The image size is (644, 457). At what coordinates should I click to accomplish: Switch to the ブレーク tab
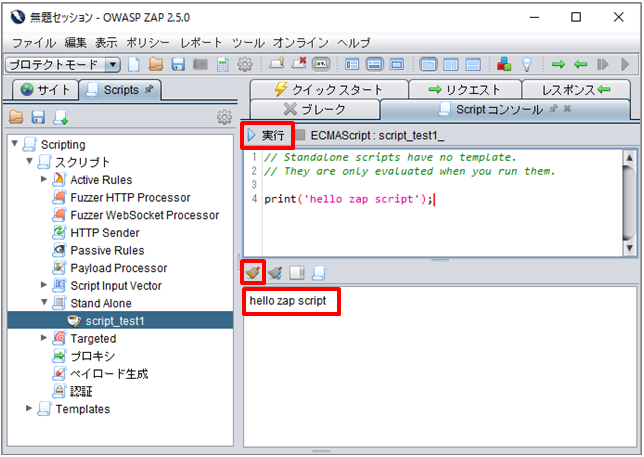pyautogui.click(x=315, y=109)
